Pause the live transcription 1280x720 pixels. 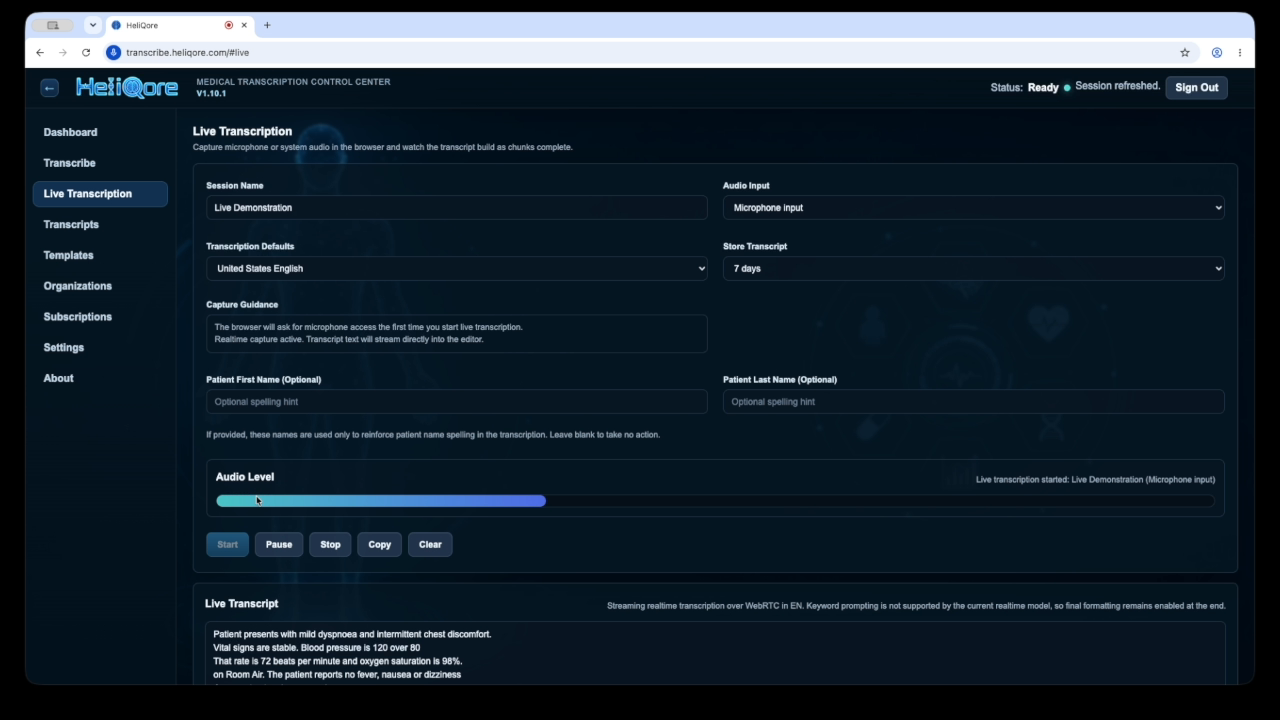click(x=279, y=545)
